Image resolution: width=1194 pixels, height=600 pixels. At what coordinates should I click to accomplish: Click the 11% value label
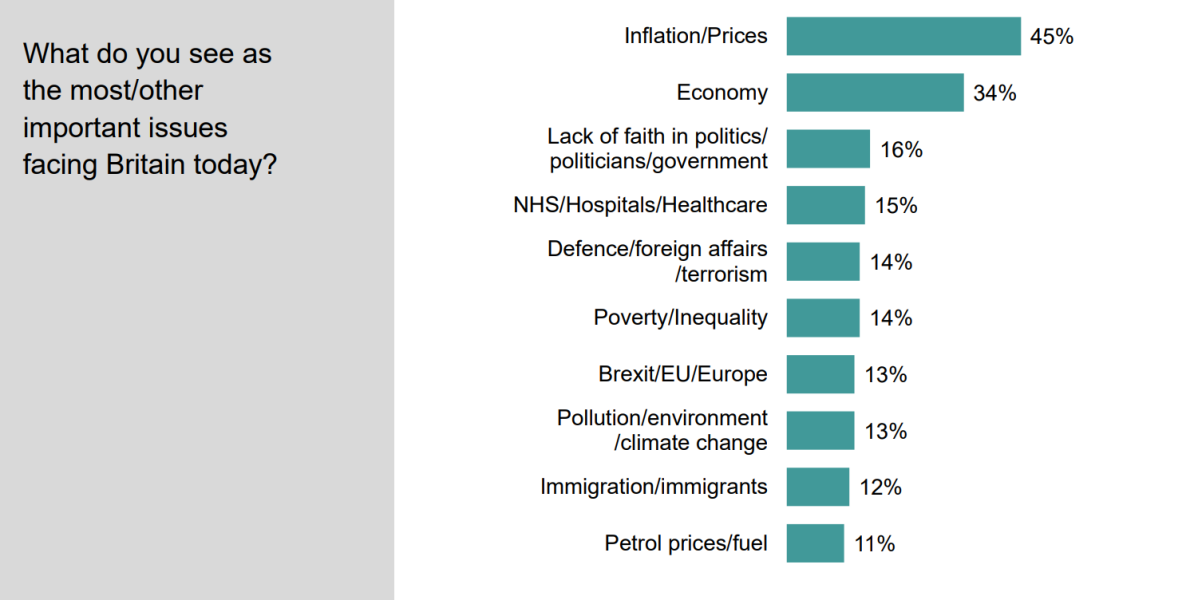point(875,544)
